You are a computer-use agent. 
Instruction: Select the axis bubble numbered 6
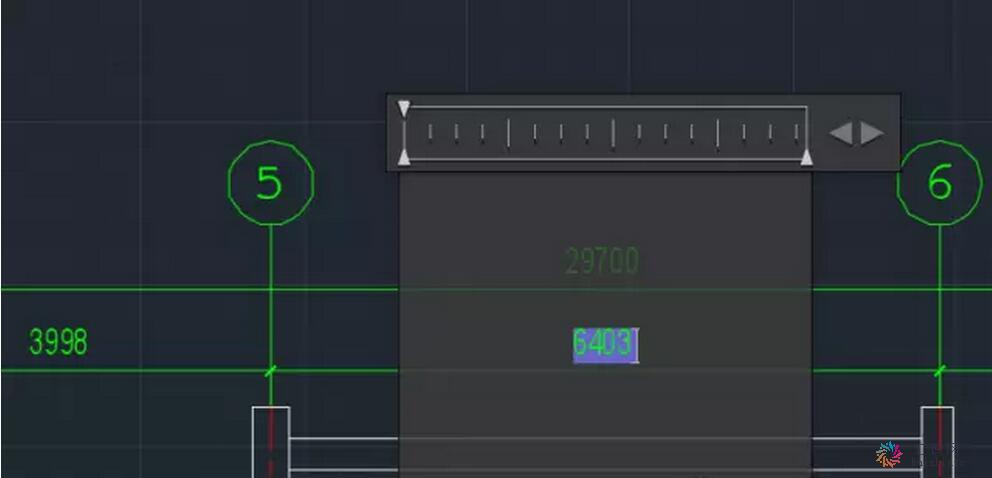939,183
